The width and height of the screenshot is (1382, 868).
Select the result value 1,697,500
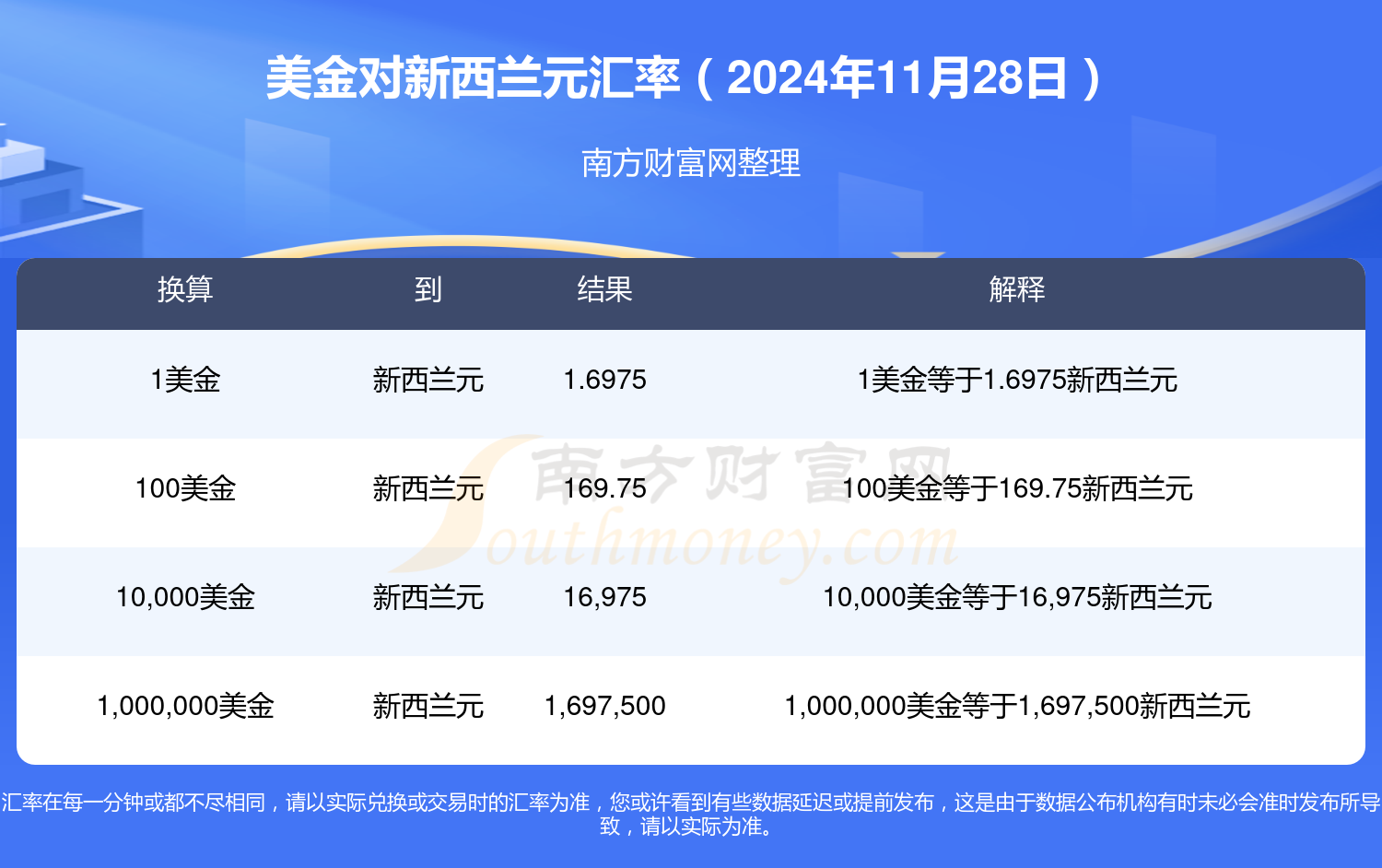pyautogui.click(x=604, y=706)
